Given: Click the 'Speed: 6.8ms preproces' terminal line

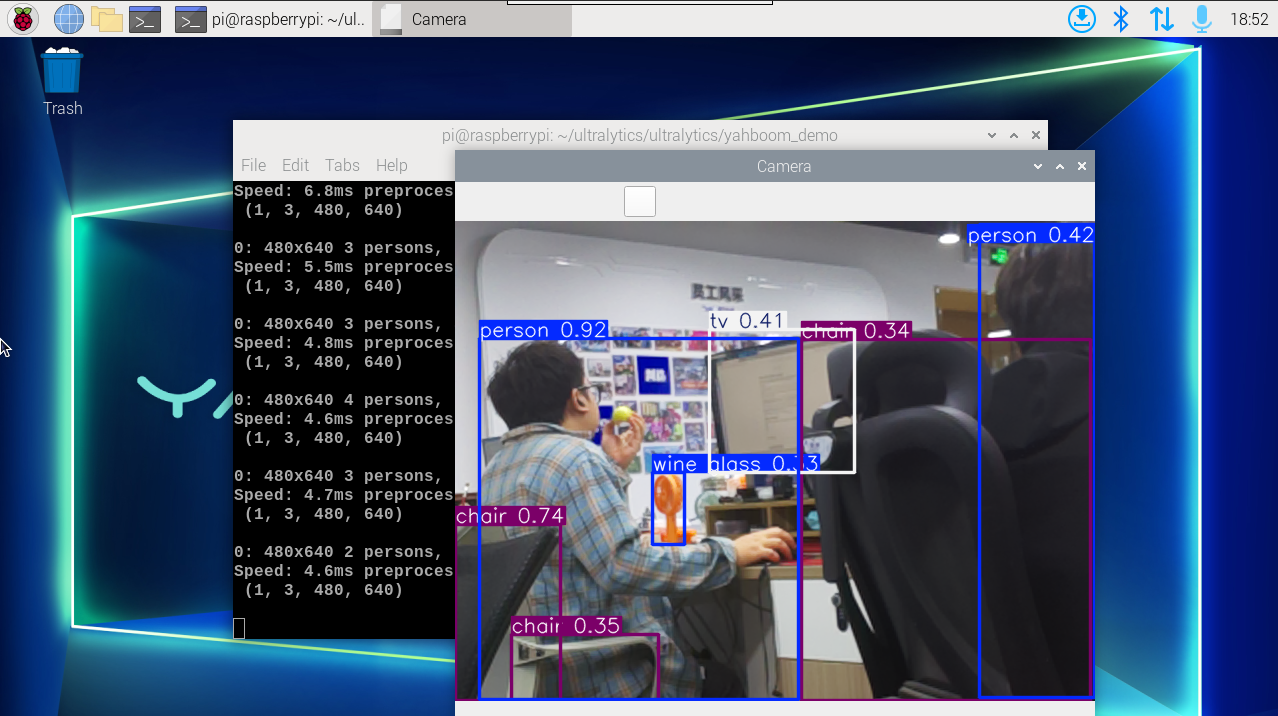Looking at the screenshot, I should click(x=343, y=191).
